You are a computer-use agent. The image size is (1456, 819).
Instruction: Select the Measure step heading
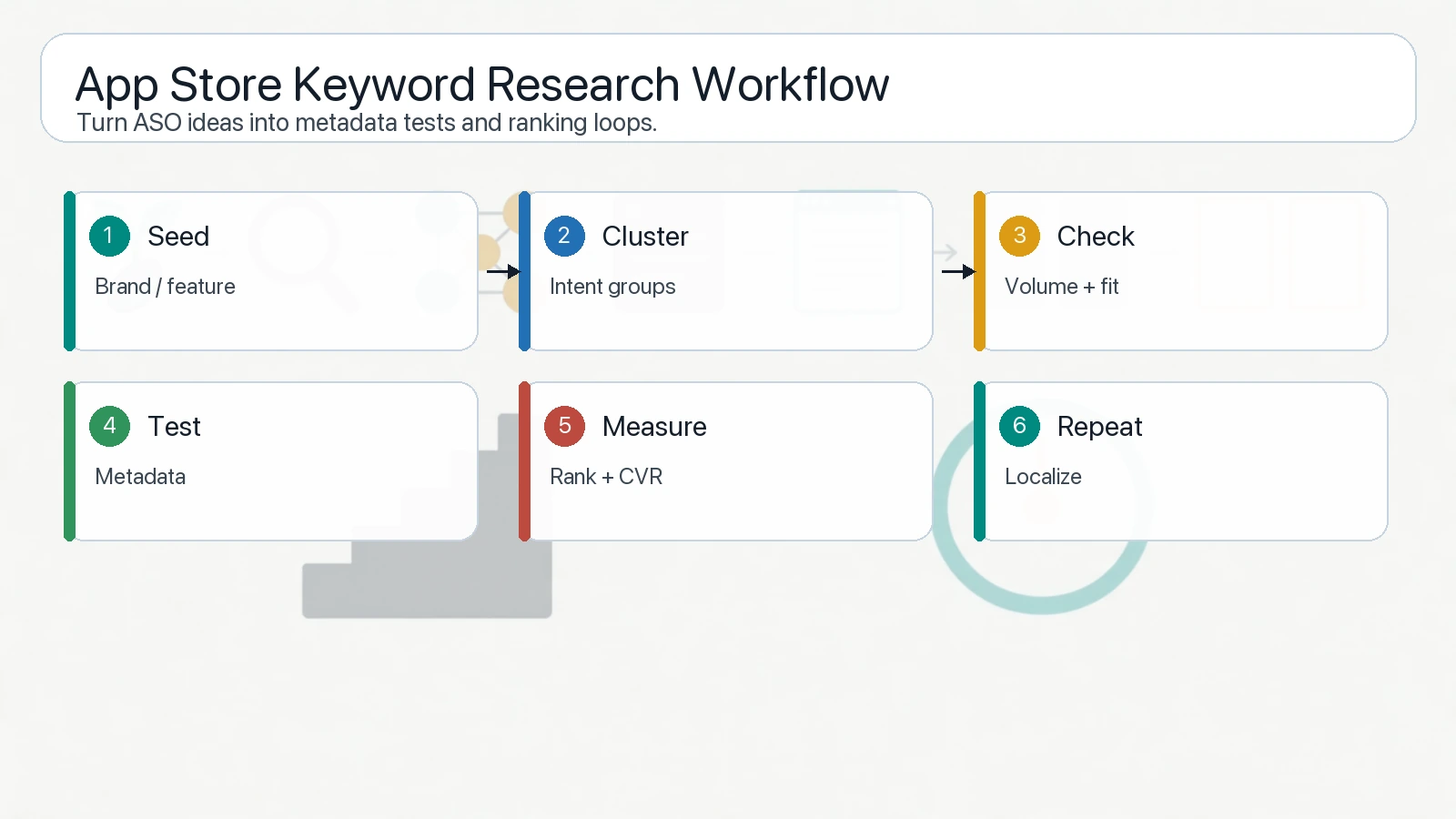tap(653, 427)
